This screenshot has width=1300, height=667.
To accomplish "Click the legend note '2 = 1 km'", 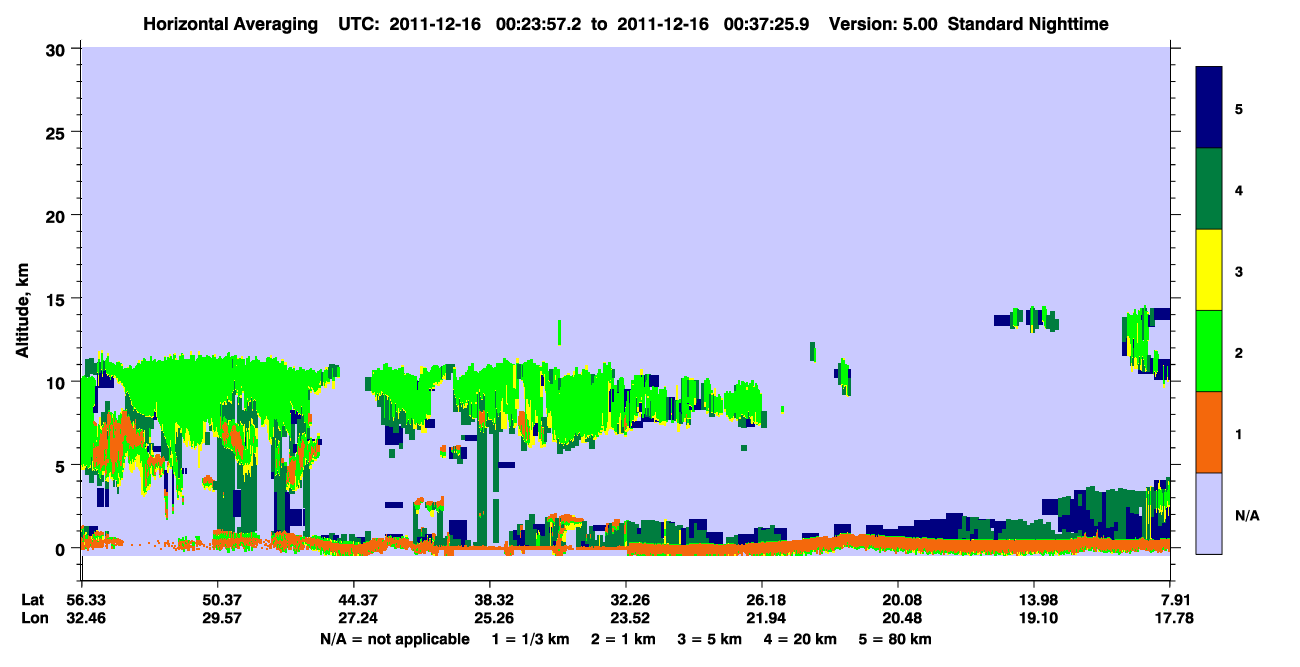I will coord(624,639).
